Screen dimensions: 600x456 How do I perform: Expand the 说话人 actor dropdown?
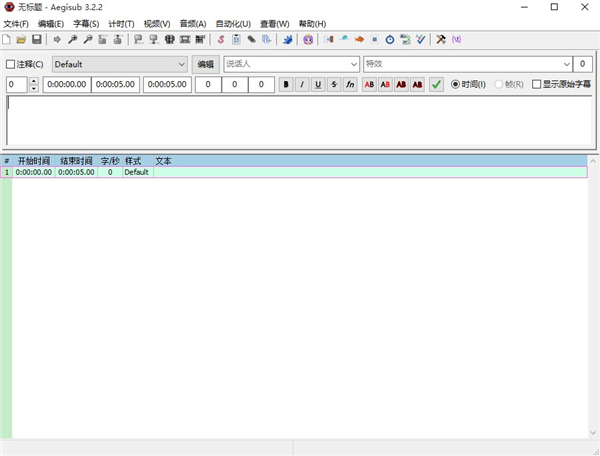click(x=354, y=64)
